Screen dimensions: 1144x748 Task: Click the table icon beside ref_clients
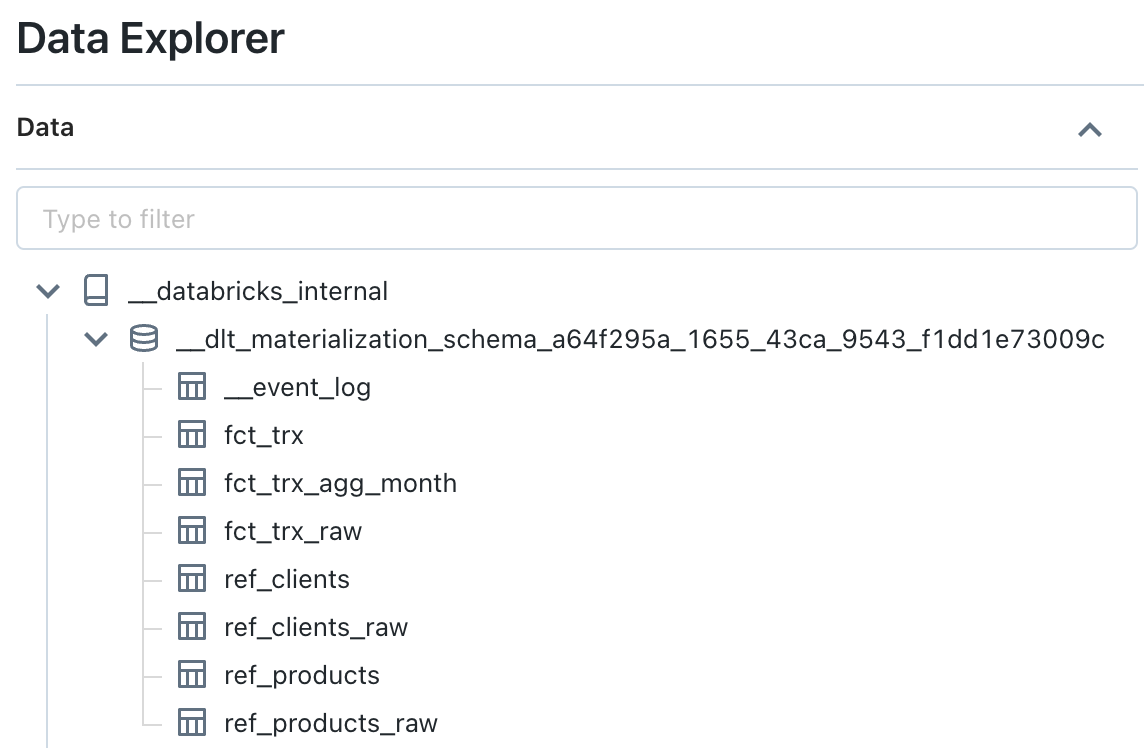coord(191,579)
